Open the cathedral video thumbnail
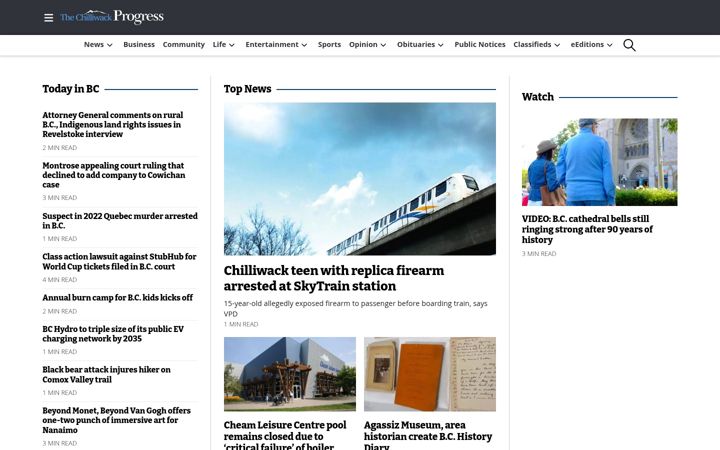The height and width of the screenshot is (450, 720). tap(599, 162)
